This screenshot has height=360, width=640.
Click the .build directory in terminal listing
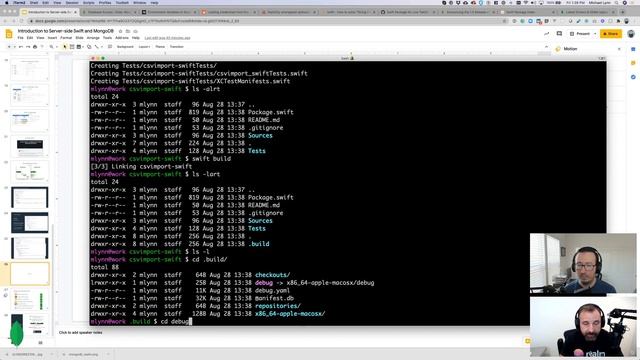click(258, 244)
